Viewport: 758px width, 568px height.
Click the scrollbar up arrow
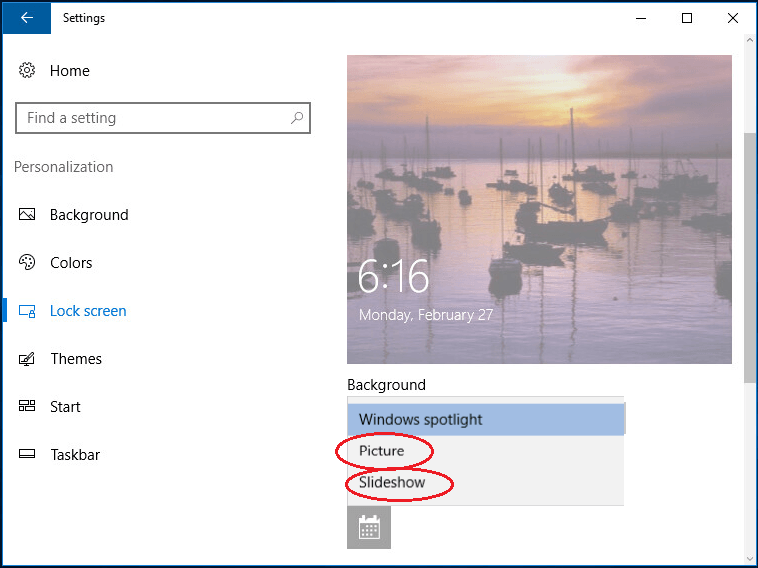pyautogui.click(x=750, y=41)
